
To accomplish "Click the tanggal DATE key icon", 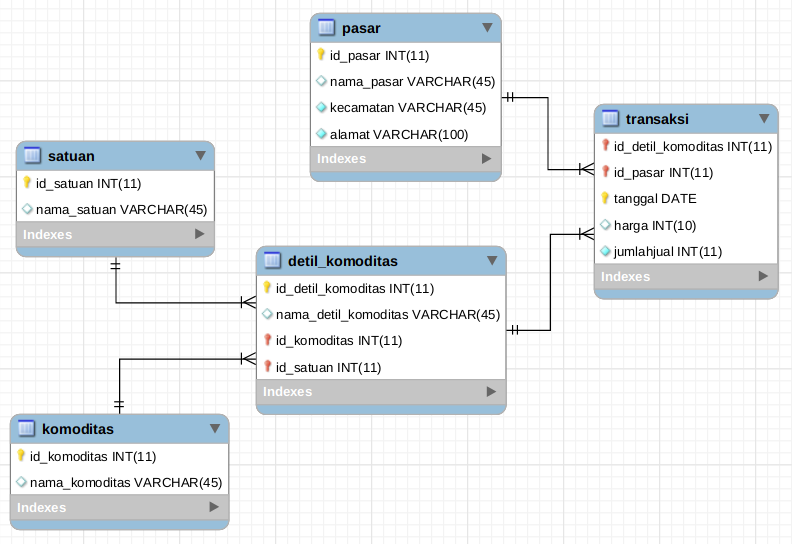I will click(x=605, y=198).
